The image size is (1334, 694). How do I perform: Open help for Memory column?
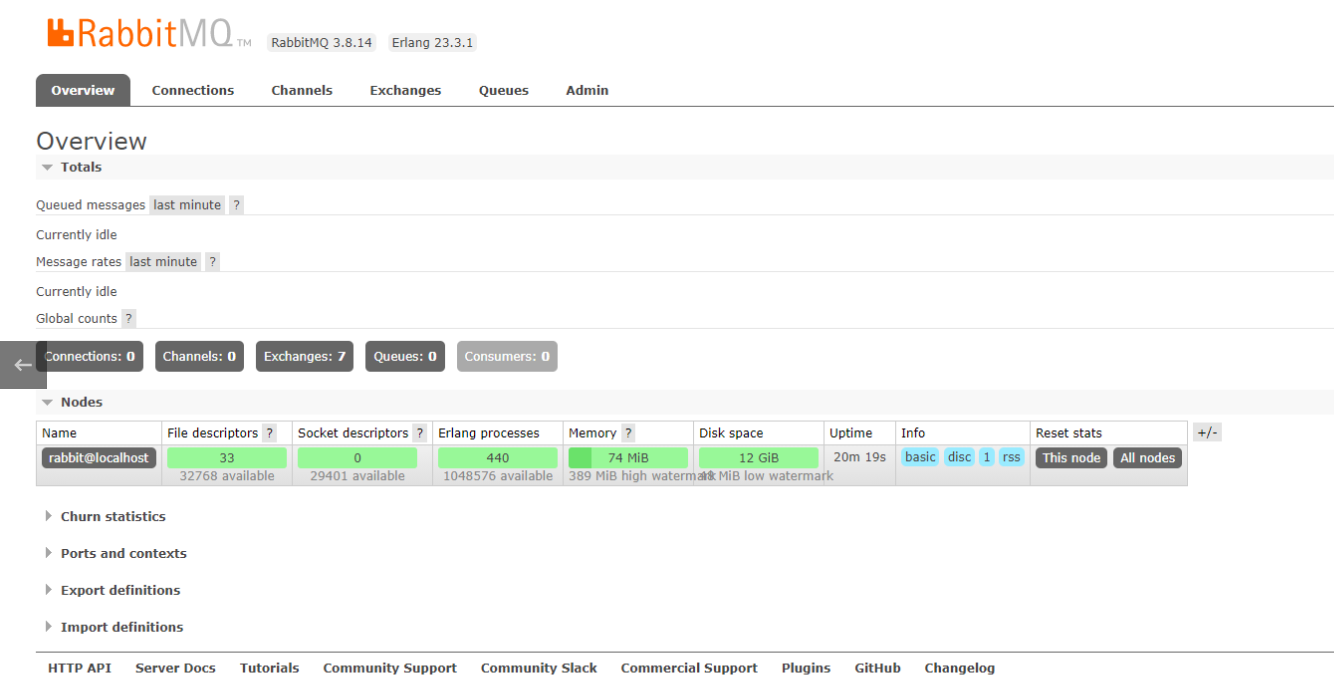point(628,433)
